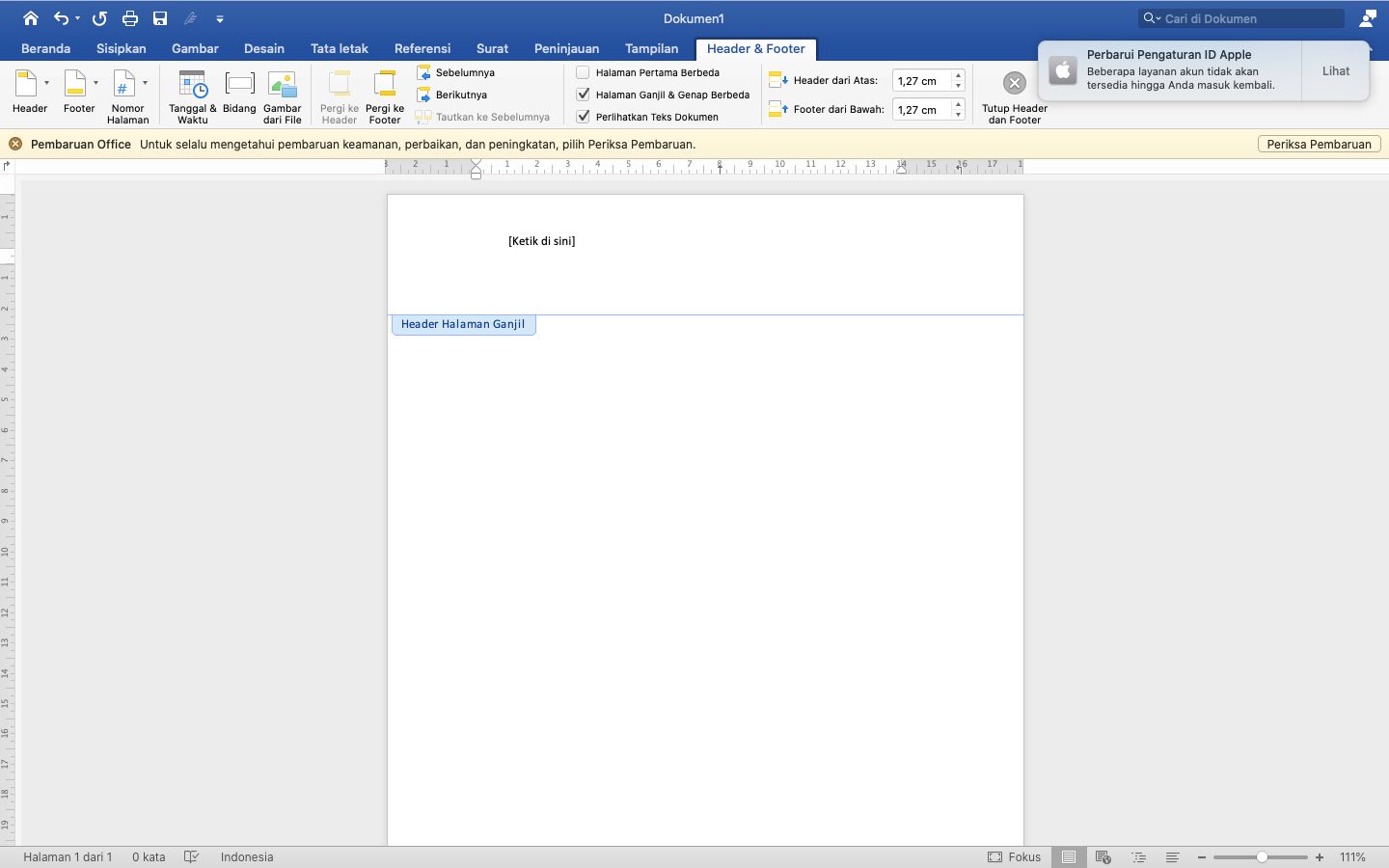Image resolution: width=1389 pixels, height=868 pixels.
Task: Click Halaman 1 dari 1 status
Action: pos(68,856)
